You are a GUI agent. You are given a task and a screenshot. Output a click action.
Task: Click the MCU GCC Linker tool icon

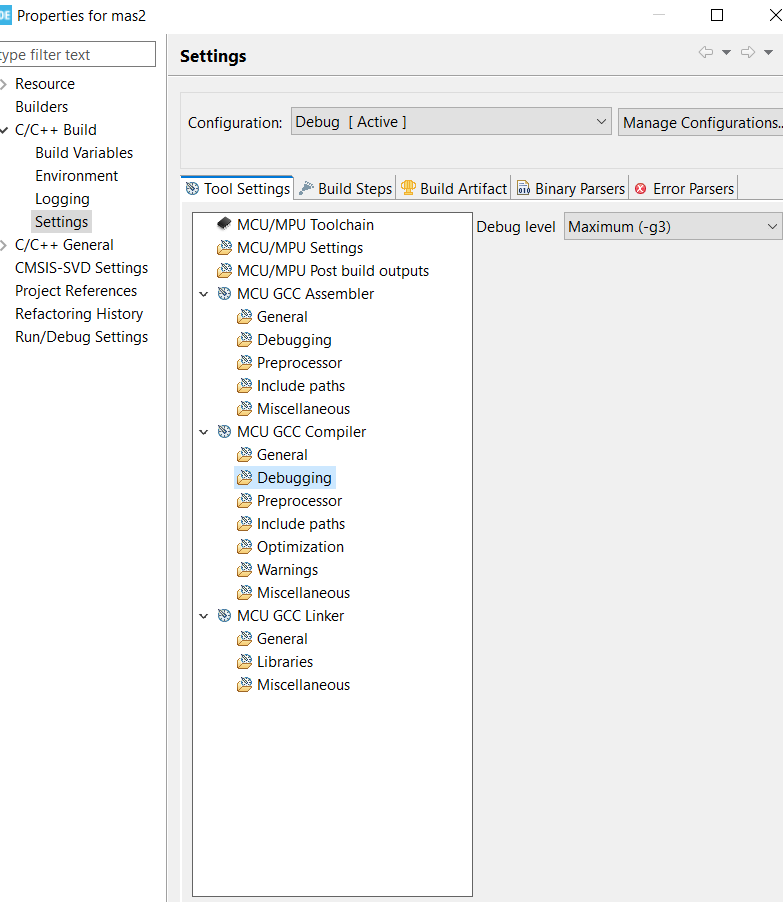tap(224, 616)
